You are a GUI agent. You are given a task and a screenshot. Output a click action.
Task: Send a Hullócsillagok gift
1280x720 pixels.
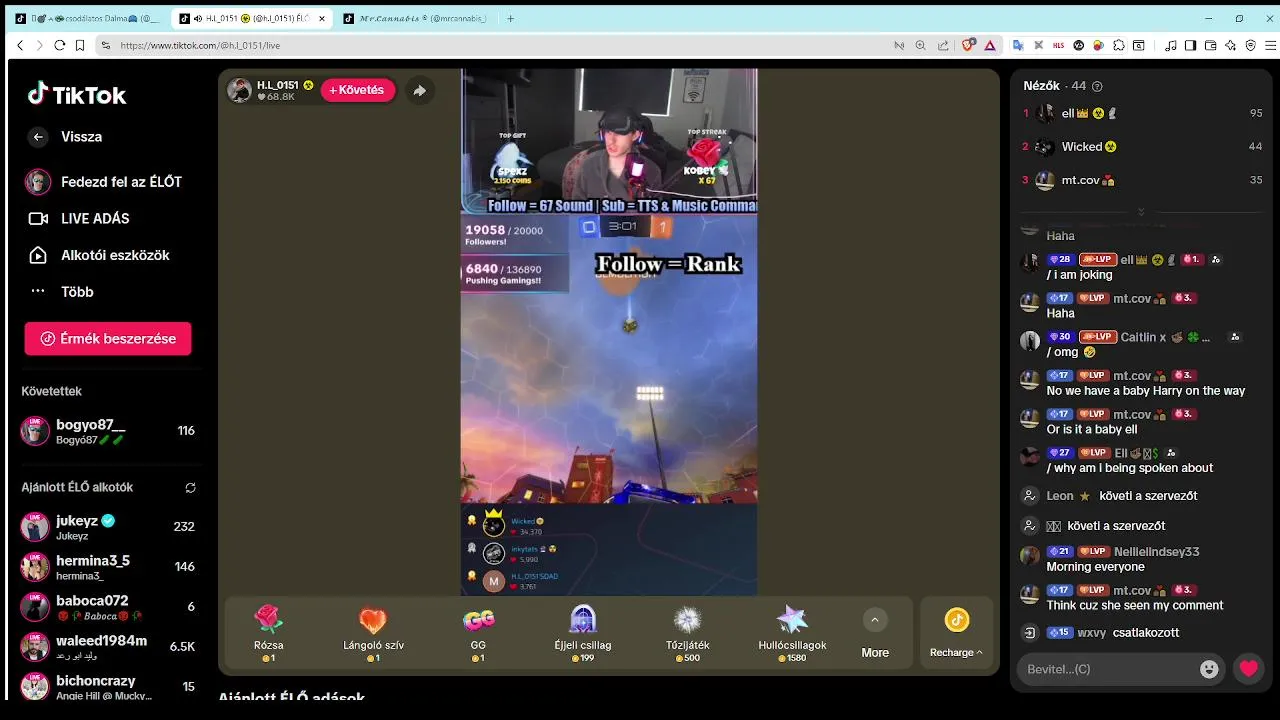[x=792, y=633]
